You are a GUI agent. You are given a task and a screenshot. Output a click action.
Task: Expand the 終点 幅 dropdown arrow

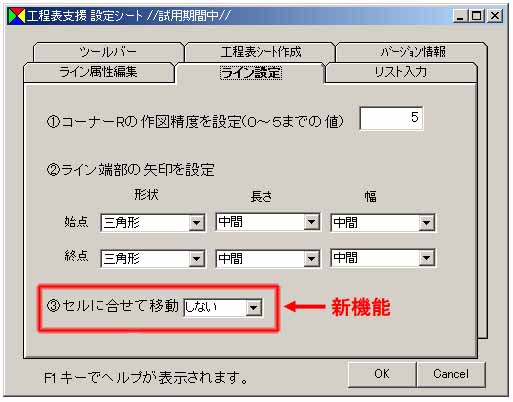point(427,258)
